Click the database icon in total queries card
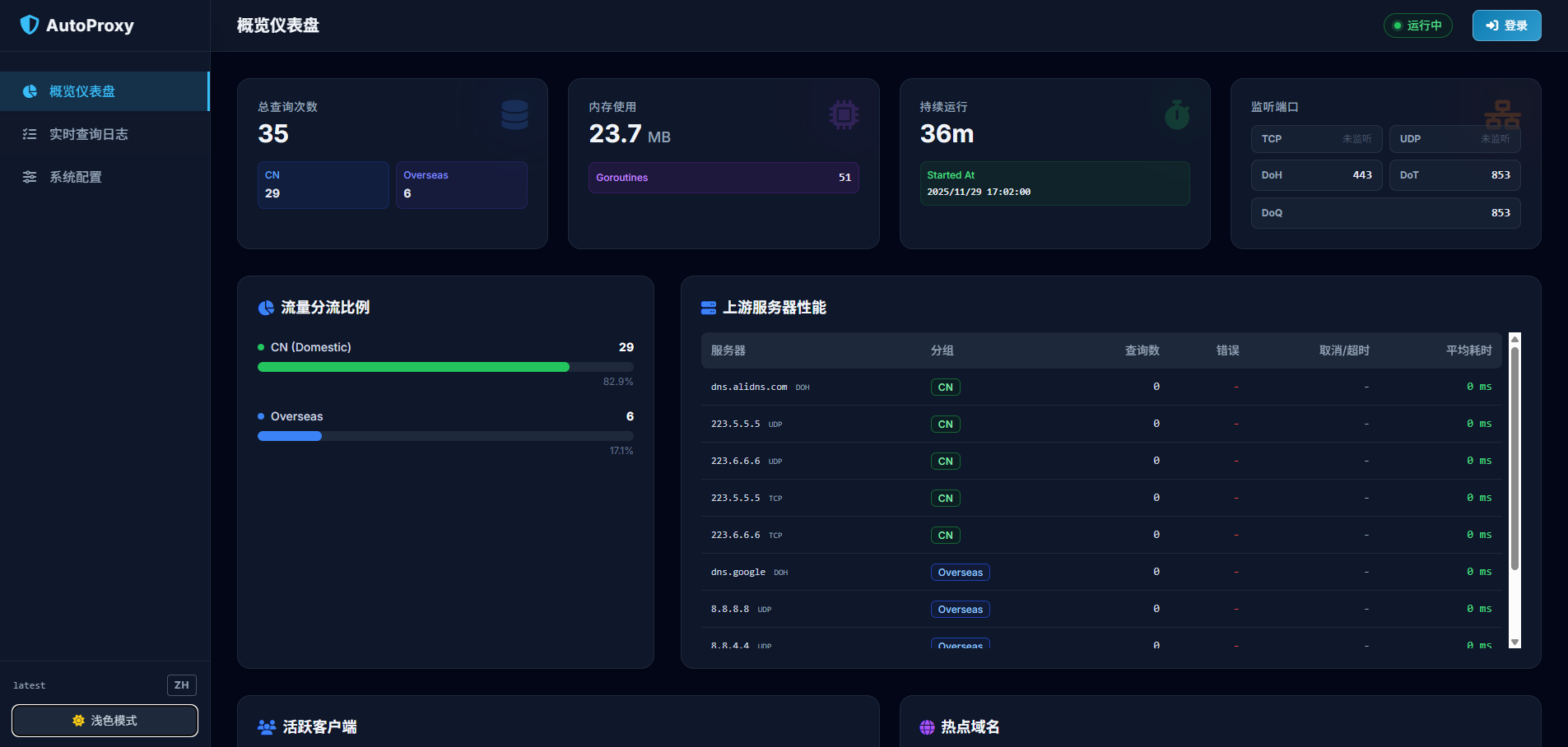The height and width of the screenshot is (747, 1568). (514, 115)
